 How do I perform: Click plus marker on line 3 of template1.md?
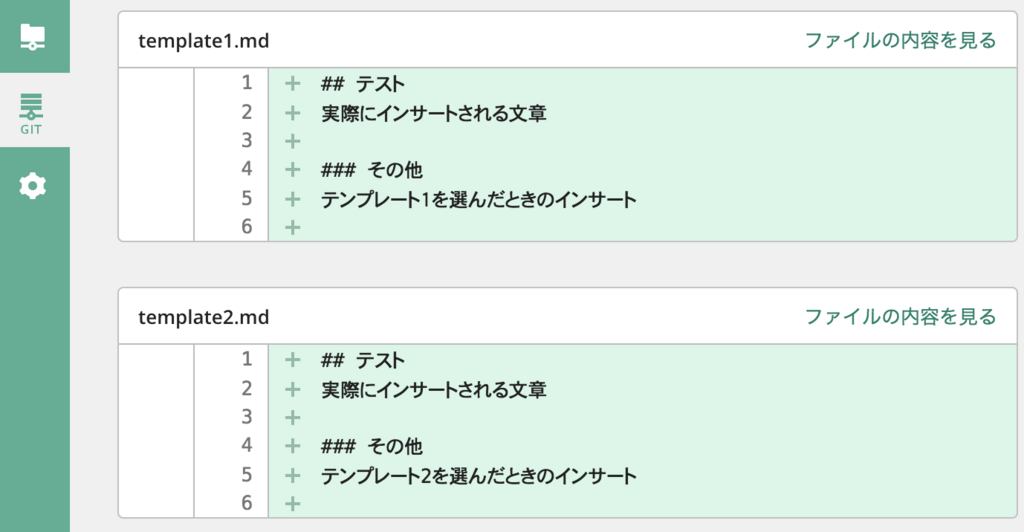(x=293, y=141)
